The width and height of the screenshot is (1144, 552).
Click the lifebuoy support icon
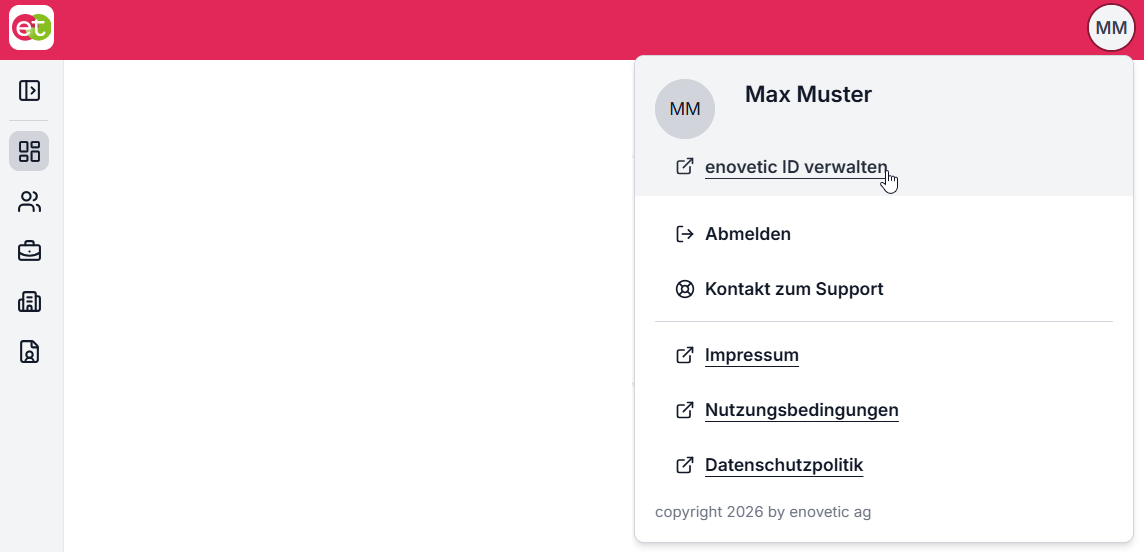(x=684, y=289)
